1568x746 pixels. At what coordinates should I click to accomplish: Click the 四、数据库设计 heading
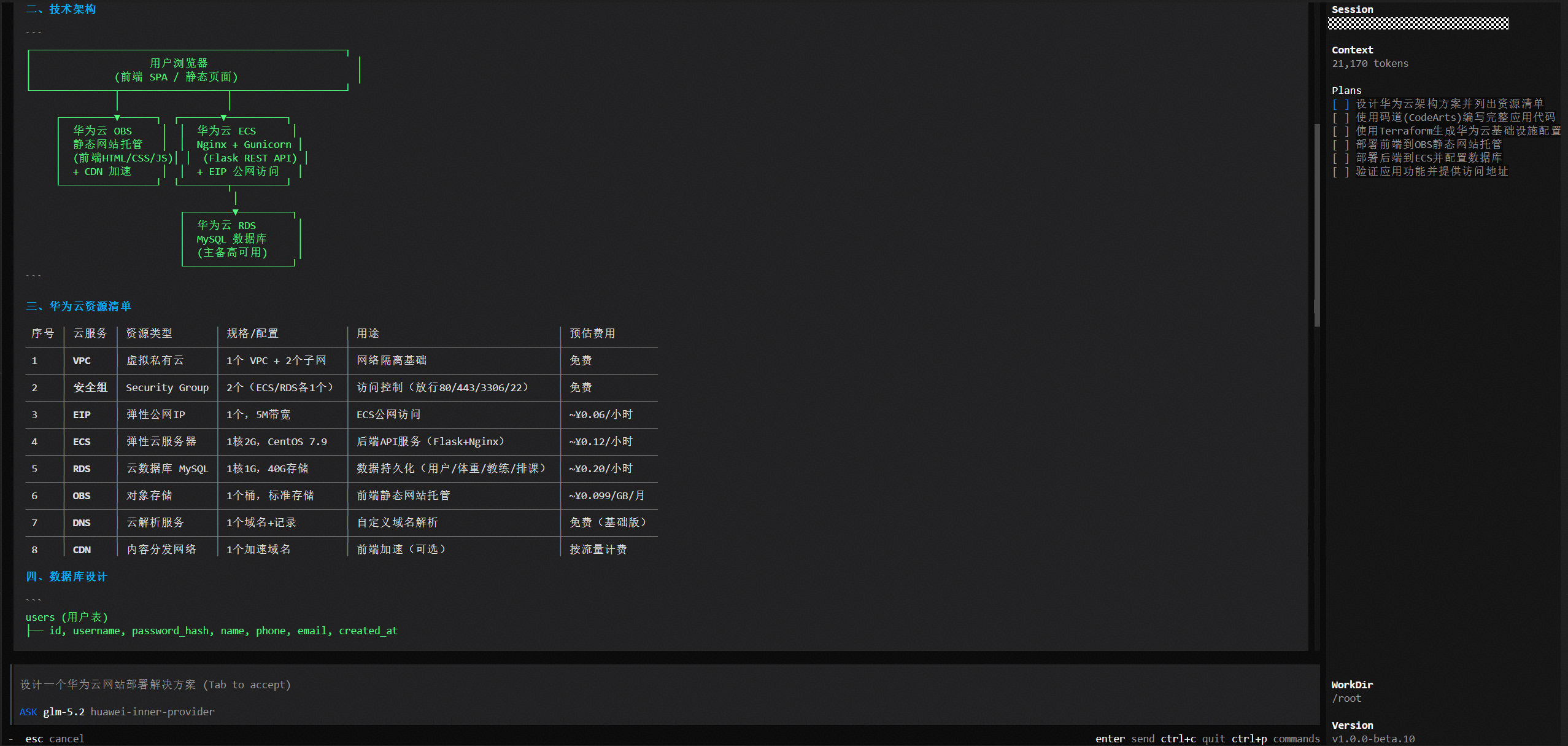coord(66,577)
